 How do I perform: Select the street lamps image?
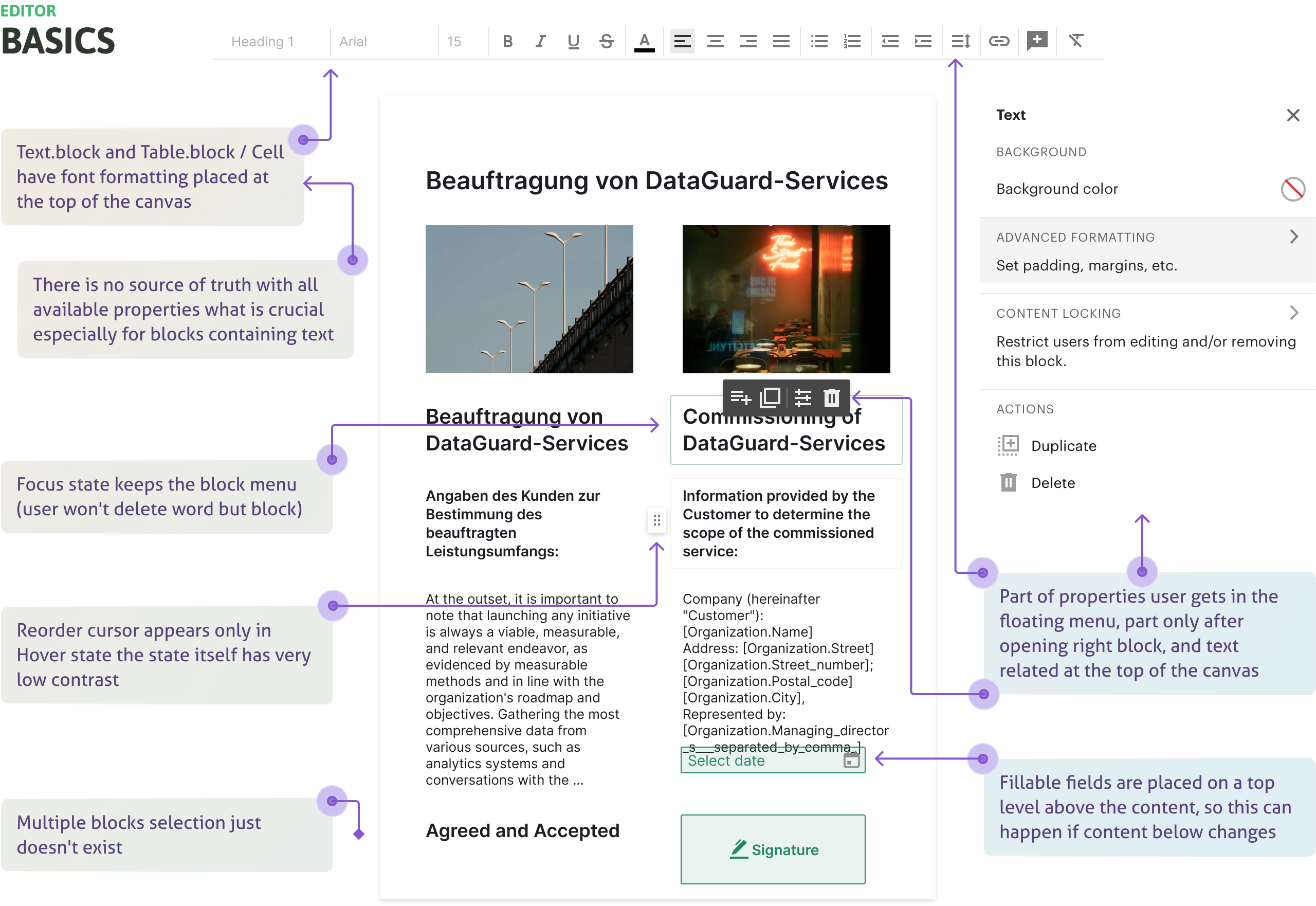pos(529,299)
